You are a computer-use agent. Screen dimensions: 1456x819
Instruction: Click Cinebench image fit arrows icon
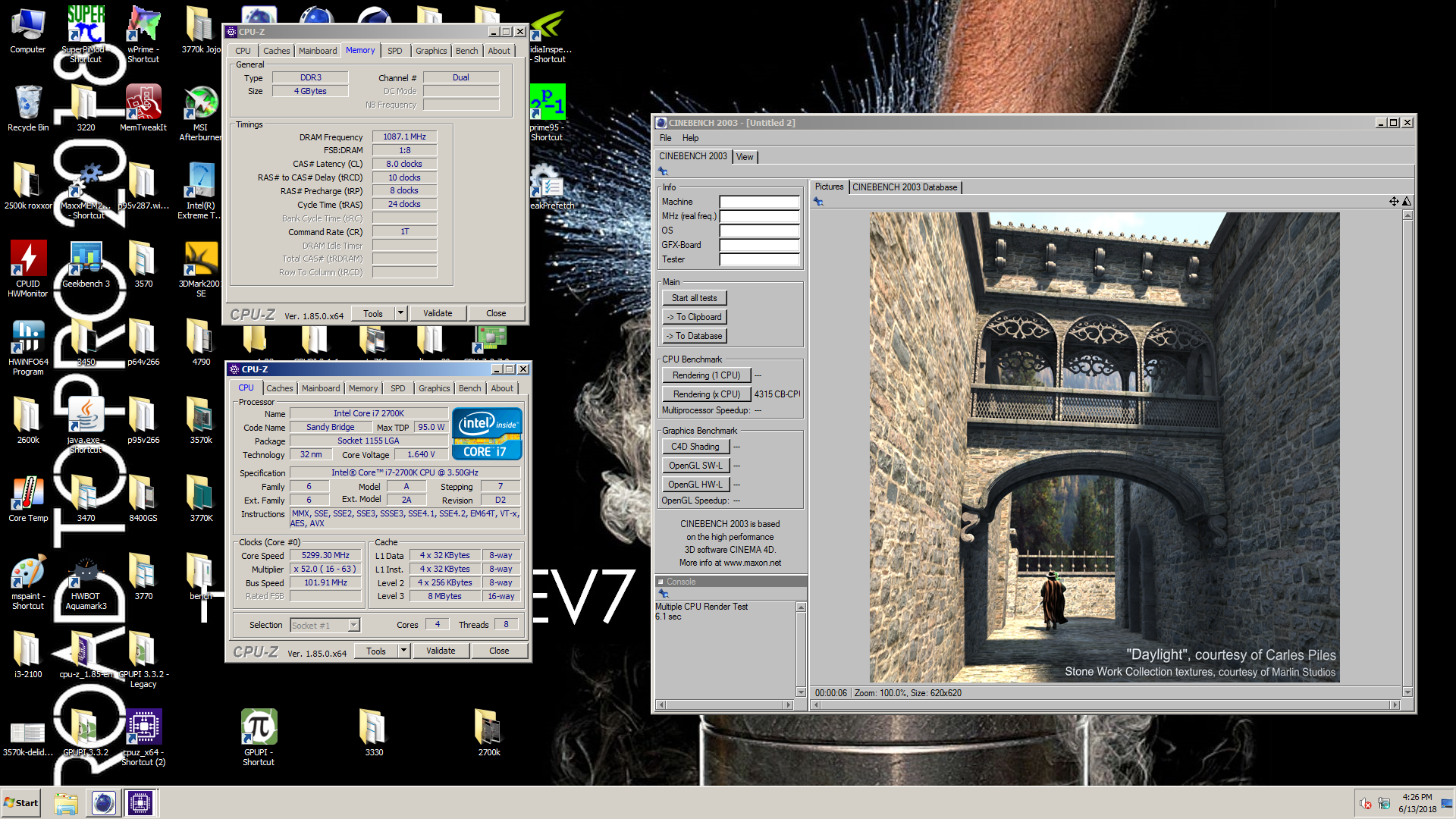(1394, 202)
